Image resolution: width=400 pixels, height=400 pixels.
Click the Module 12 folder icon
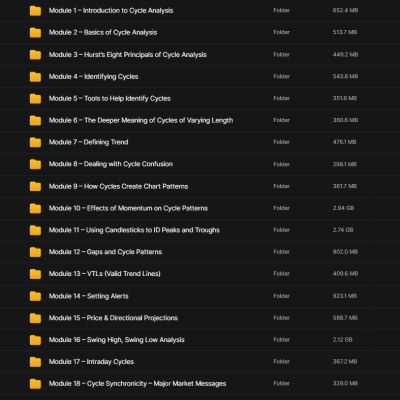pyautogui.click(x=35, y=252)
